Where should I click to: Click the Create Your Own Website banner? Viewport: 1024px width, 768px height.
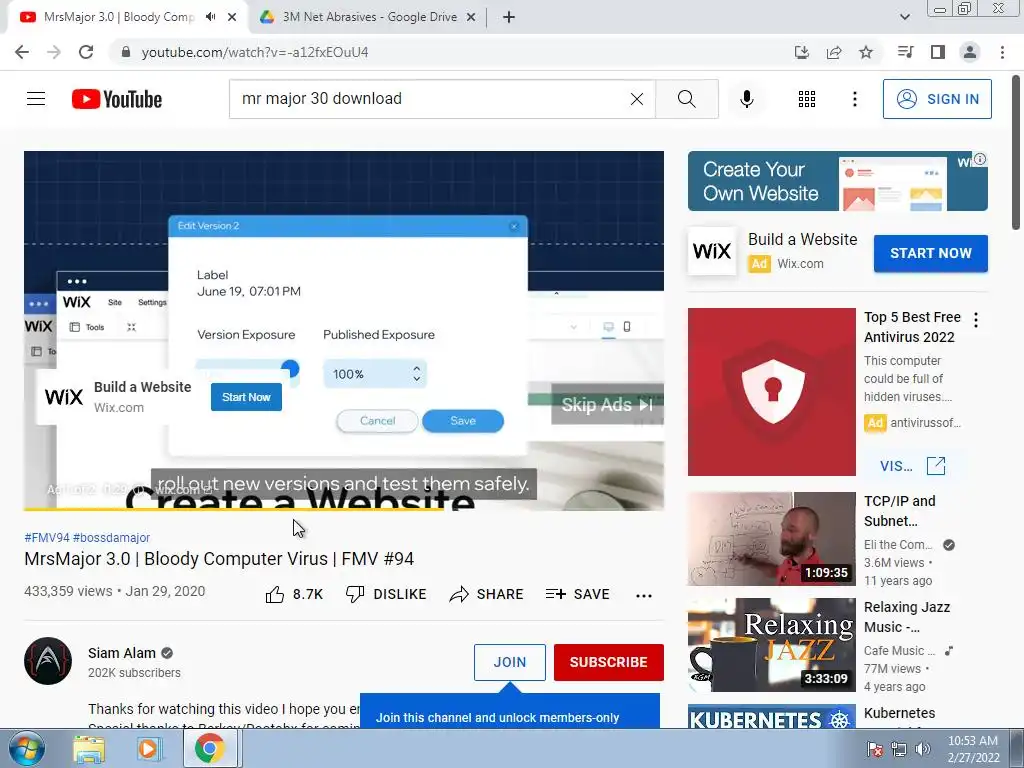[838, 181]
